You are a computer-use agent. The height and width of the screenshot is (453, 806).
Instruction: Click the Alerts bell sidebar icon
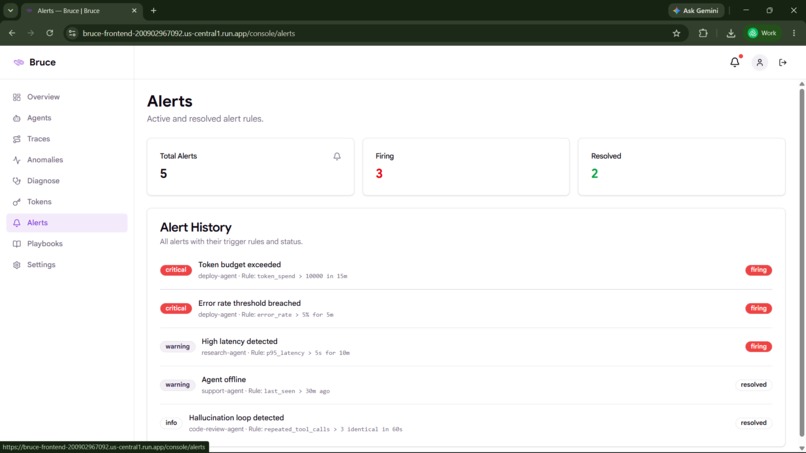pos(17,223)
